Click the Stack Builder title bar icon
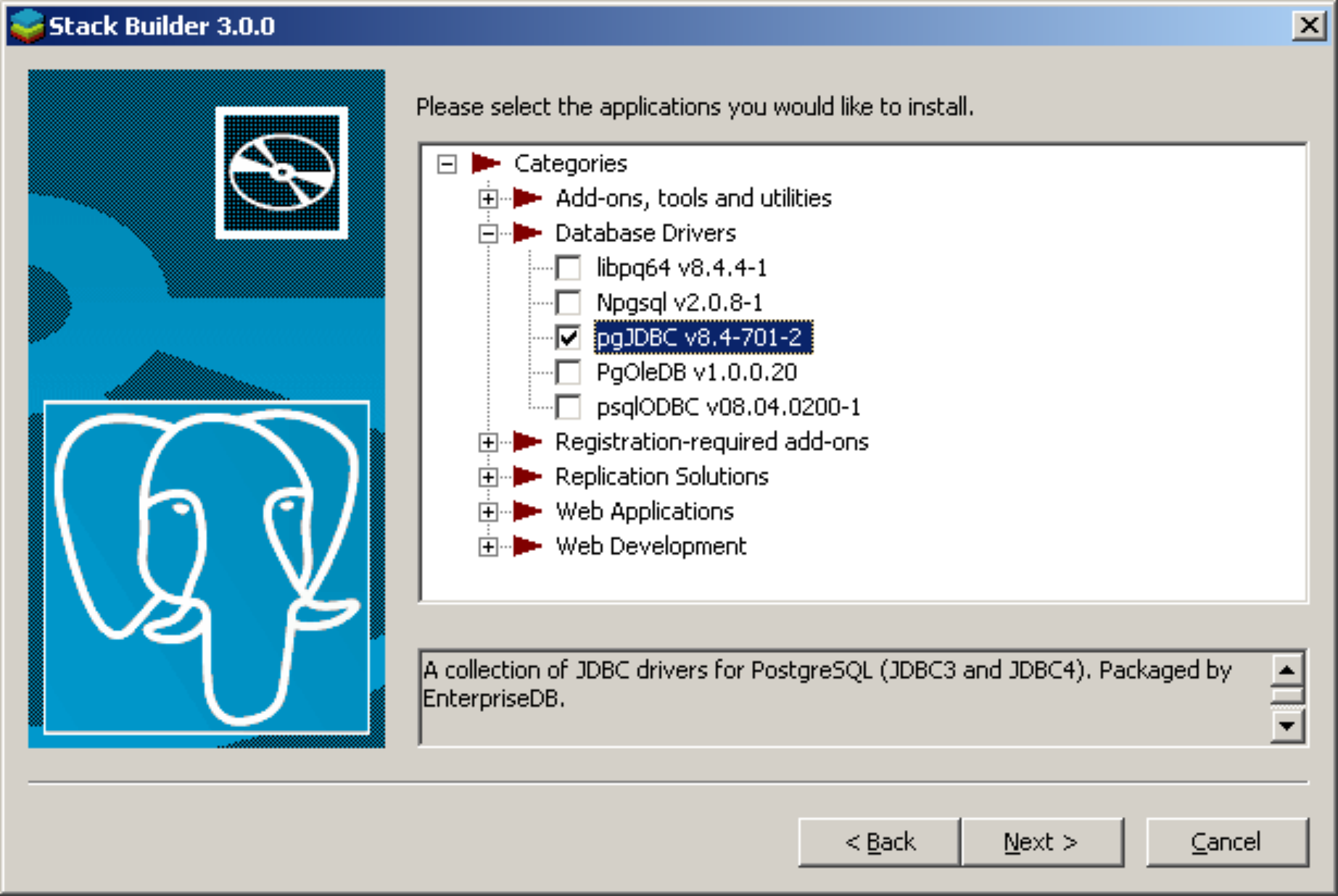 (27, 26)
